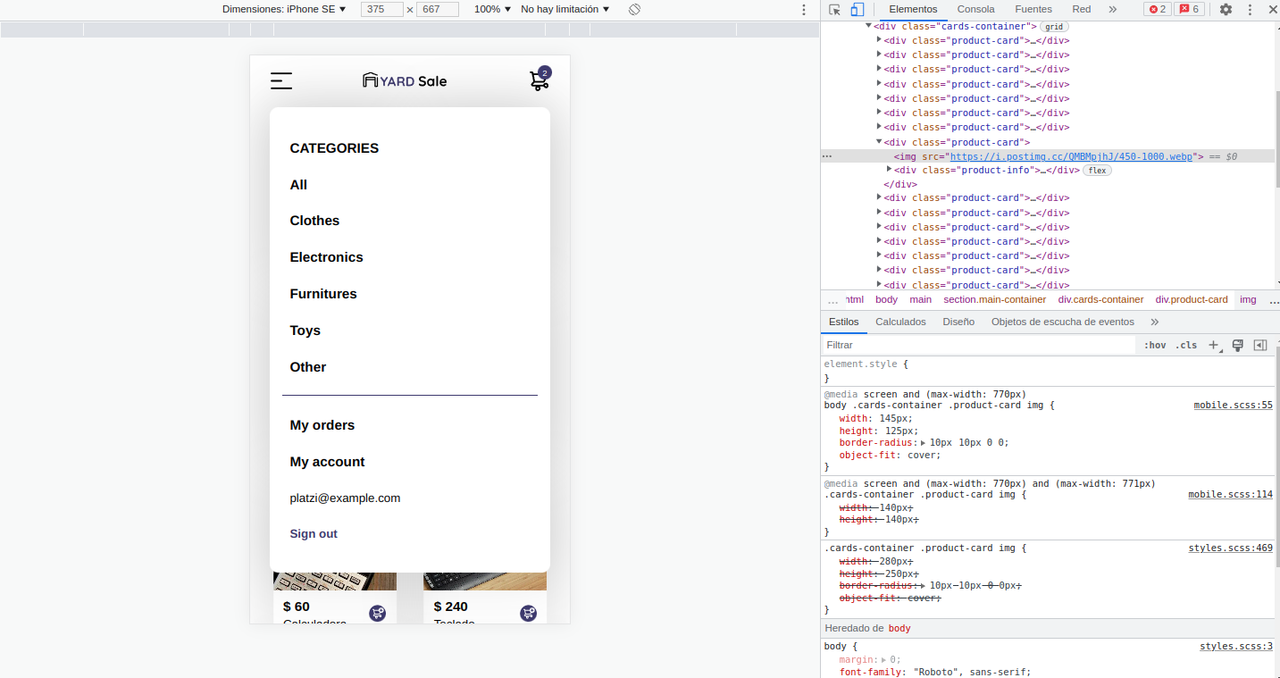Viewport: 1280px width, 678px height.
Task: Activate the element inspector picker tool
Action: coord(835,9)
